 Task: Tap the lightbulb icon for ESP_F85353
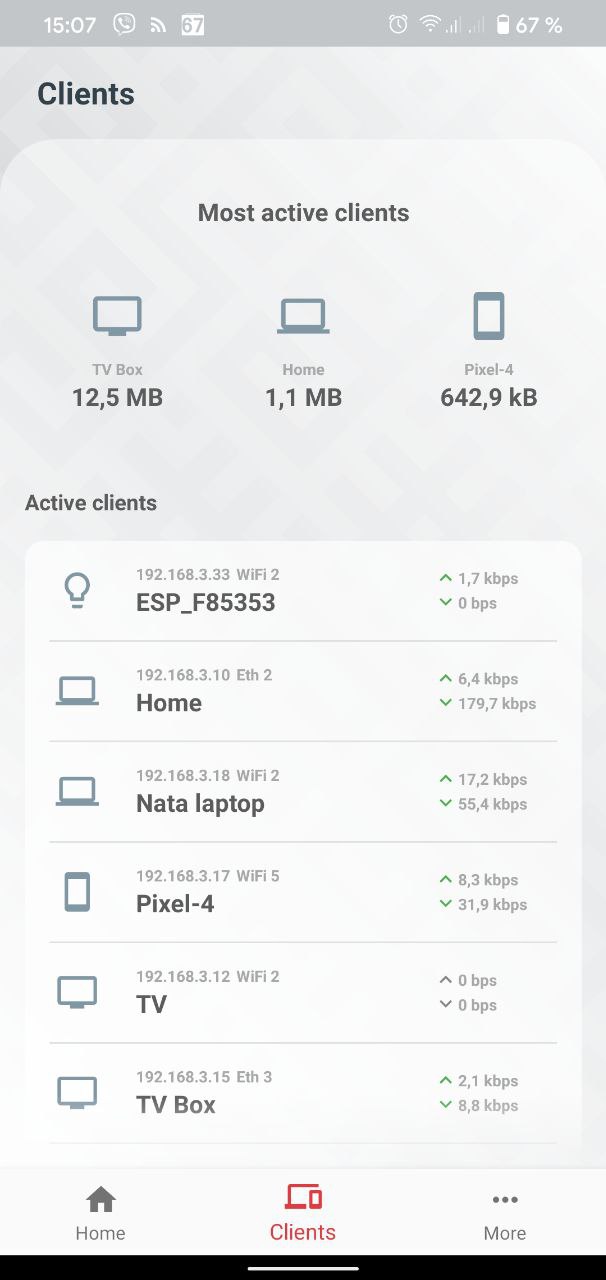pos(77,591)
